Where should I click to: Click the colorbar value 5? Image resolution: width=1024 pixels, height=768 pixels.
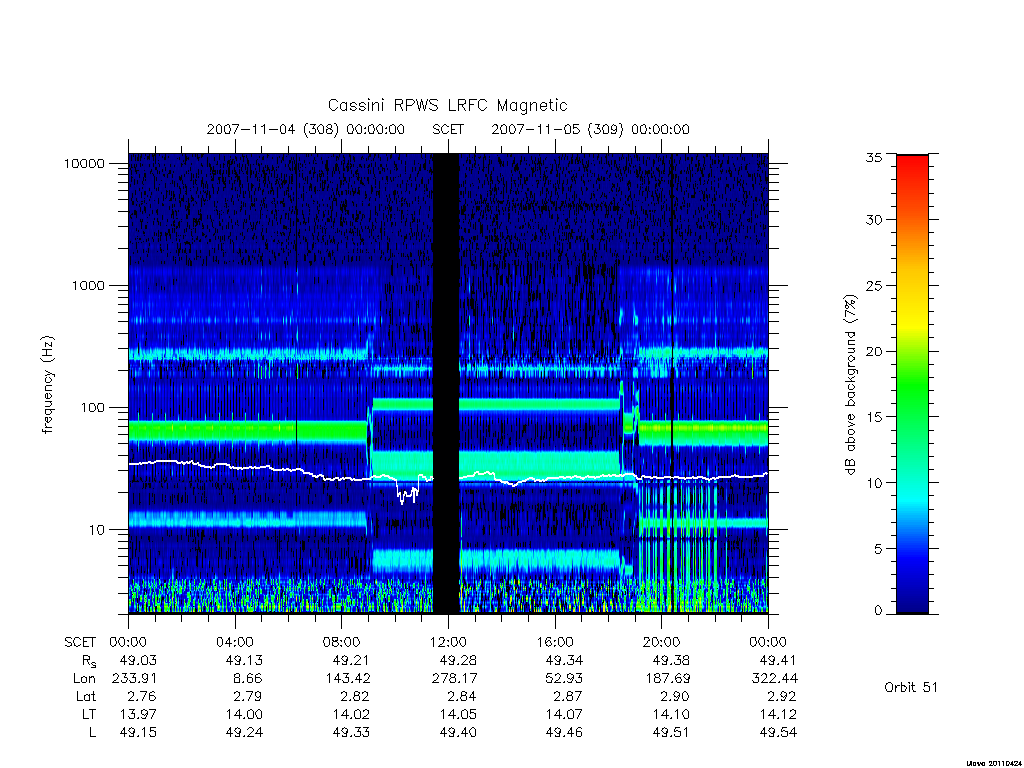[x=877, y=549]
